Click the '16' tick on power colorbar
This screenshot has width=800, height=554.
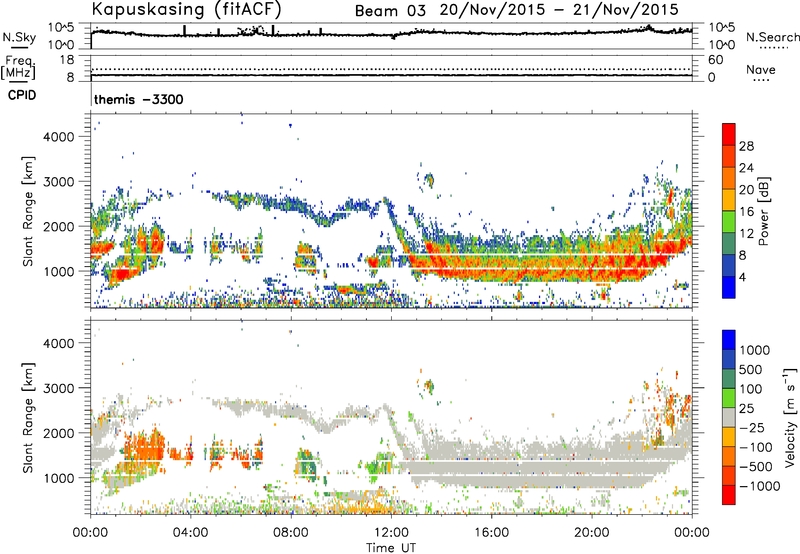click(746, 212)
